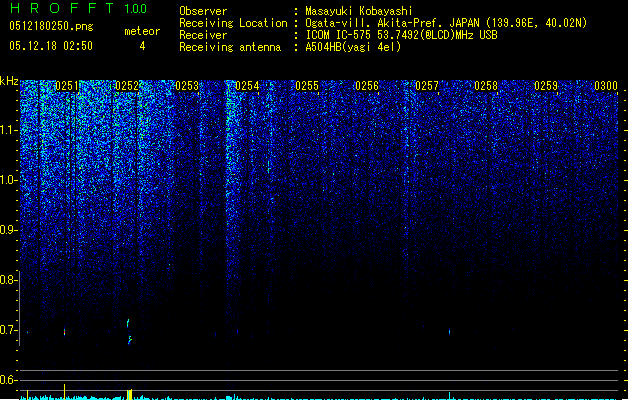Click the observer name Masayuki Kobayashi

pos(359,11)
